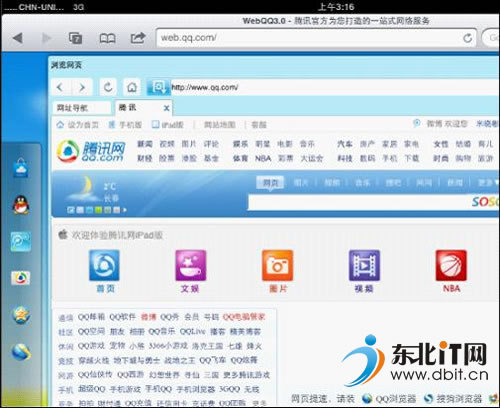The width and height of the screenshot is (500, 408).
Task: Open the QQ空间 link
Action: point(91,331)
